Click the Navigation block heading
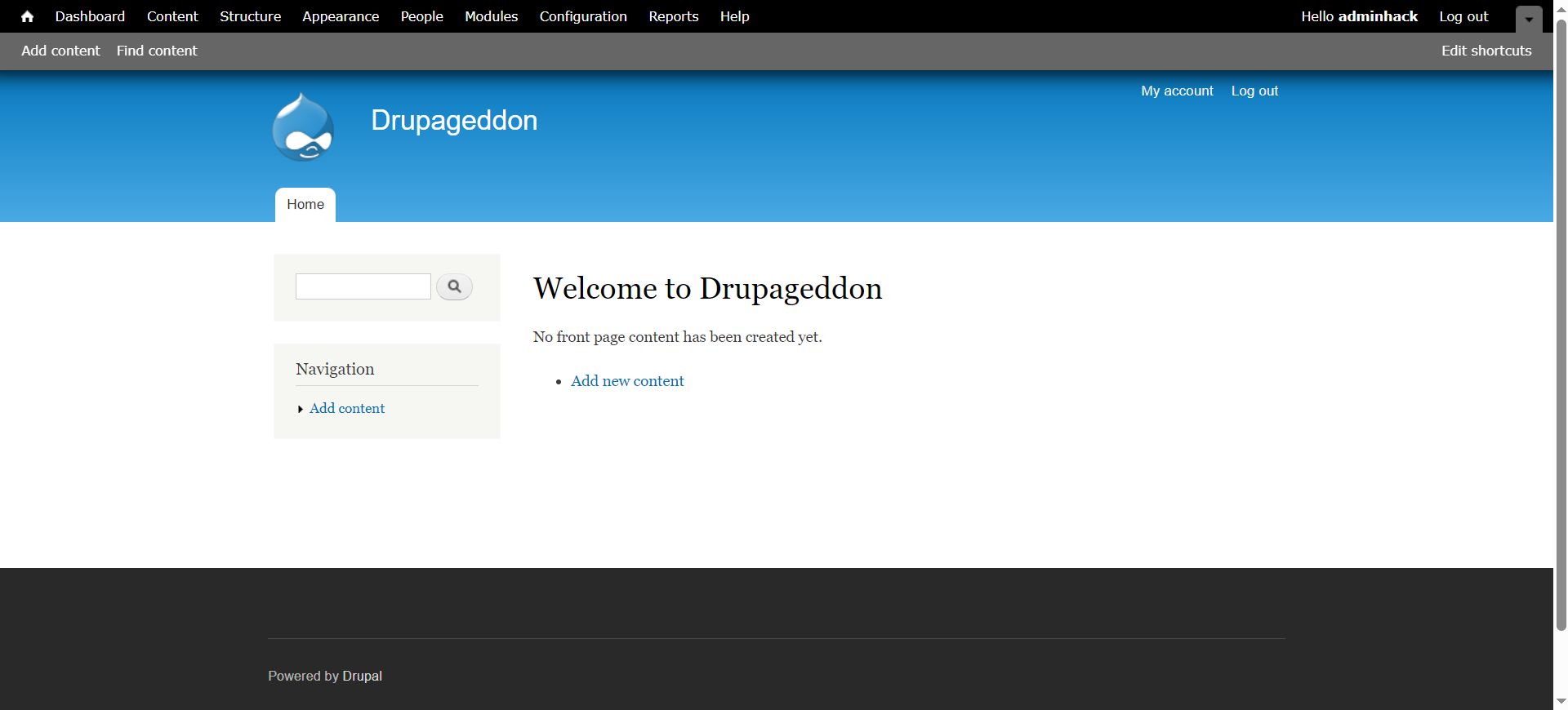 pyautogui.click(x=335, y=369)
